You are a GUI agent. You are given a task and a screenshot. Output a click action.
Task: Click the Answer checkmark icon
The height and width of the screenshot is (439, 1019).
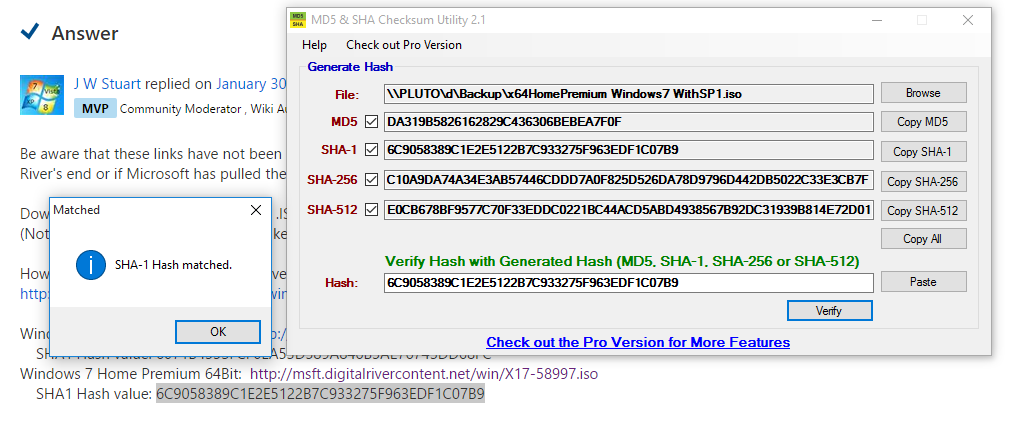(30, 31)
